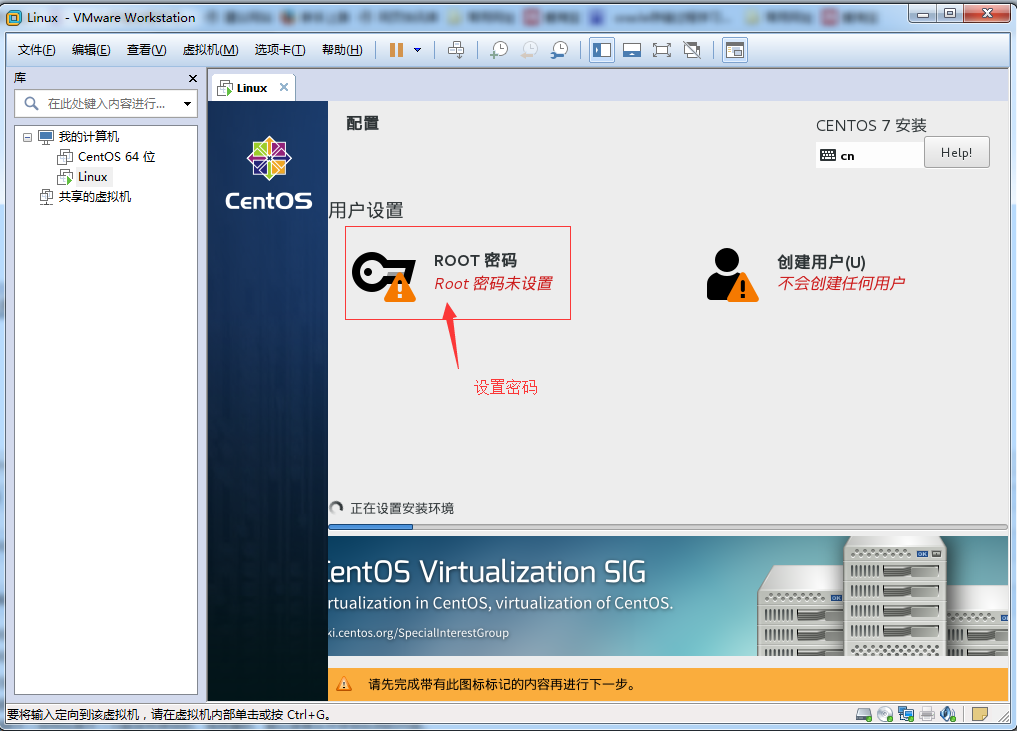The height and width of the screenshot is (731, 1017).
Task: Revert to the previous snapshot icon
Action: point(529,50)
